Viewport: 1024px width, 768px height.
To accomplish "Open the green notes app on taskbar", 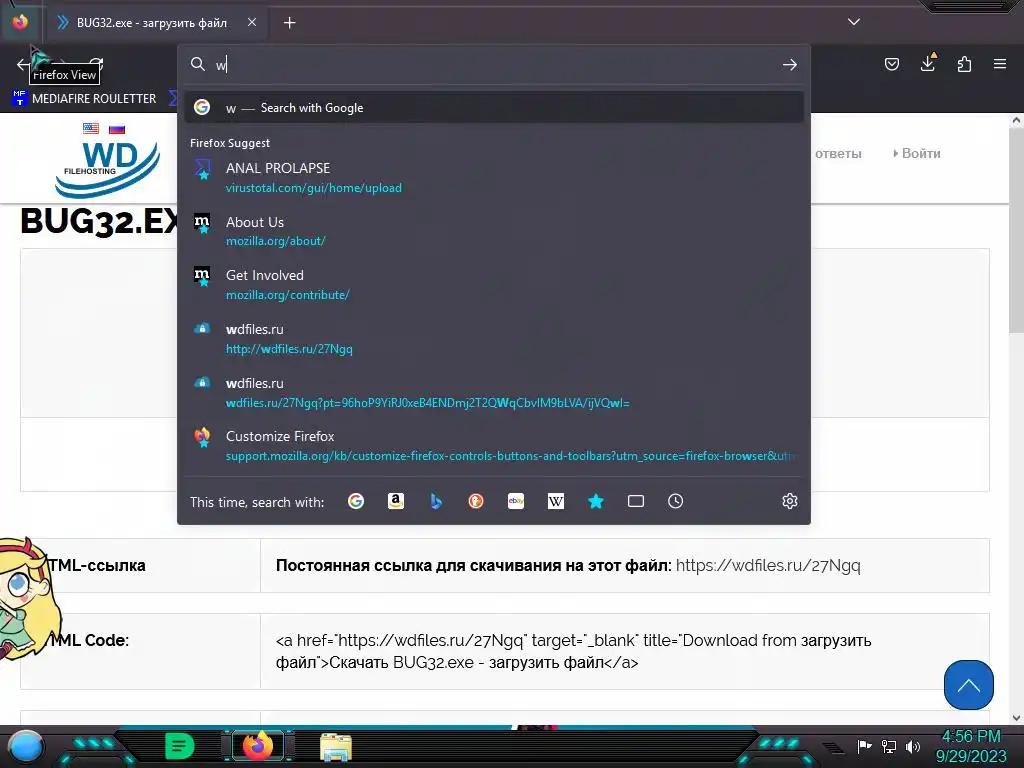I will coord(179,746).
